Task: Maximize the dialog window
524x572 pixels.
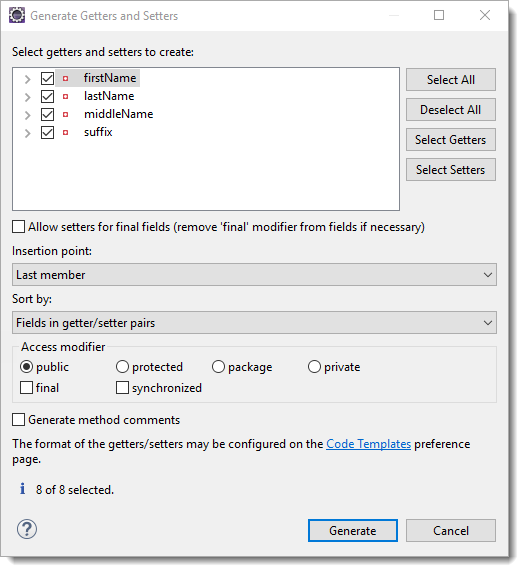Action: (x=439, y=15)
